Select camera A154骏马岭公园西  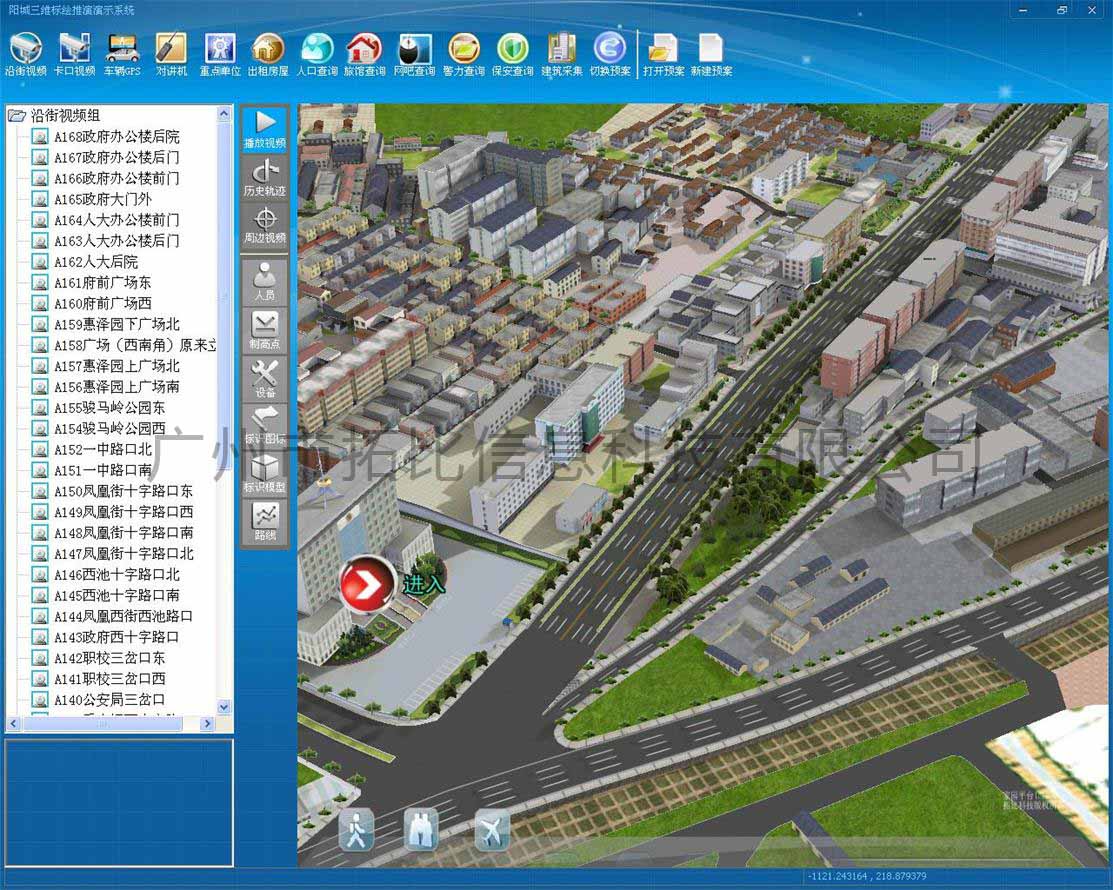110,429
